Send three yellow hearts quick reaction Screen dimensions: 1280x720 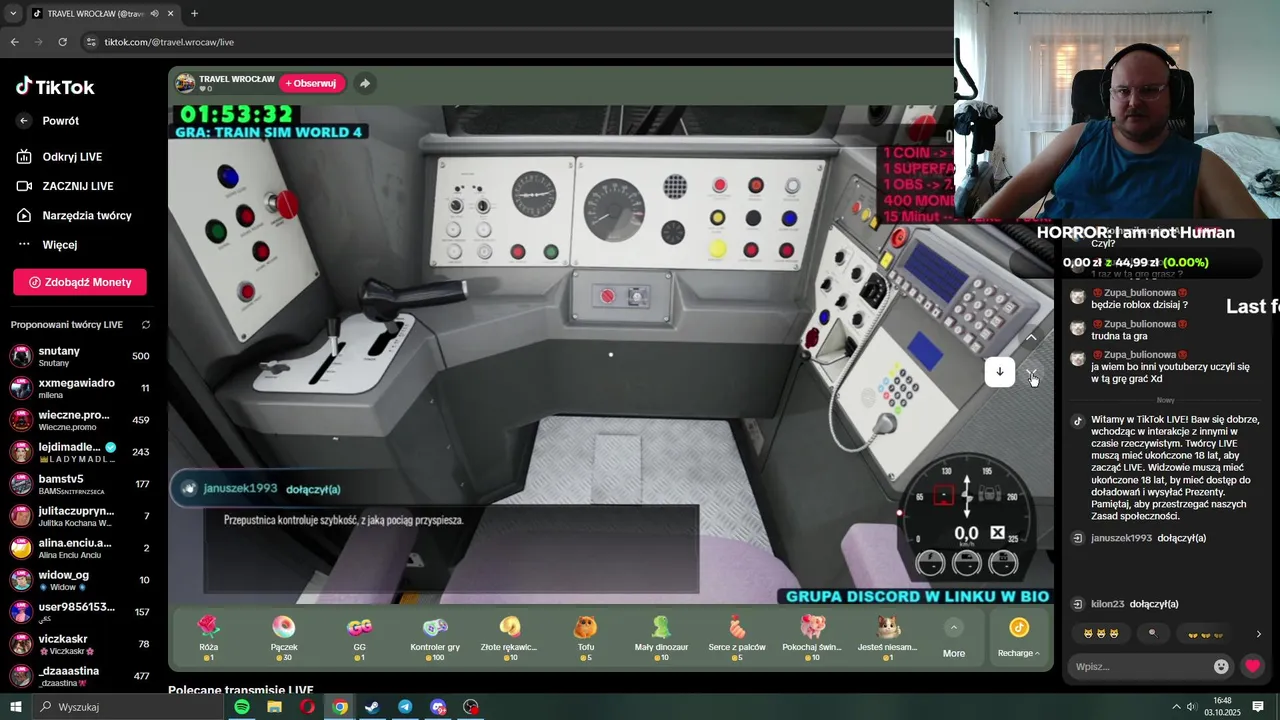1205,634
